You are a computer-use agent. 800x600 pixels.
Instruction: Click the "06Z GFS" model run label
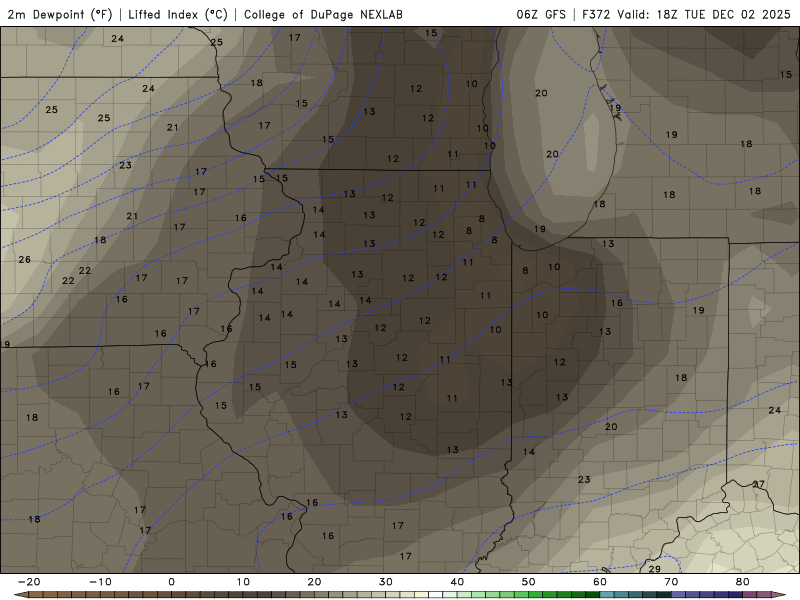coord(541,14)
